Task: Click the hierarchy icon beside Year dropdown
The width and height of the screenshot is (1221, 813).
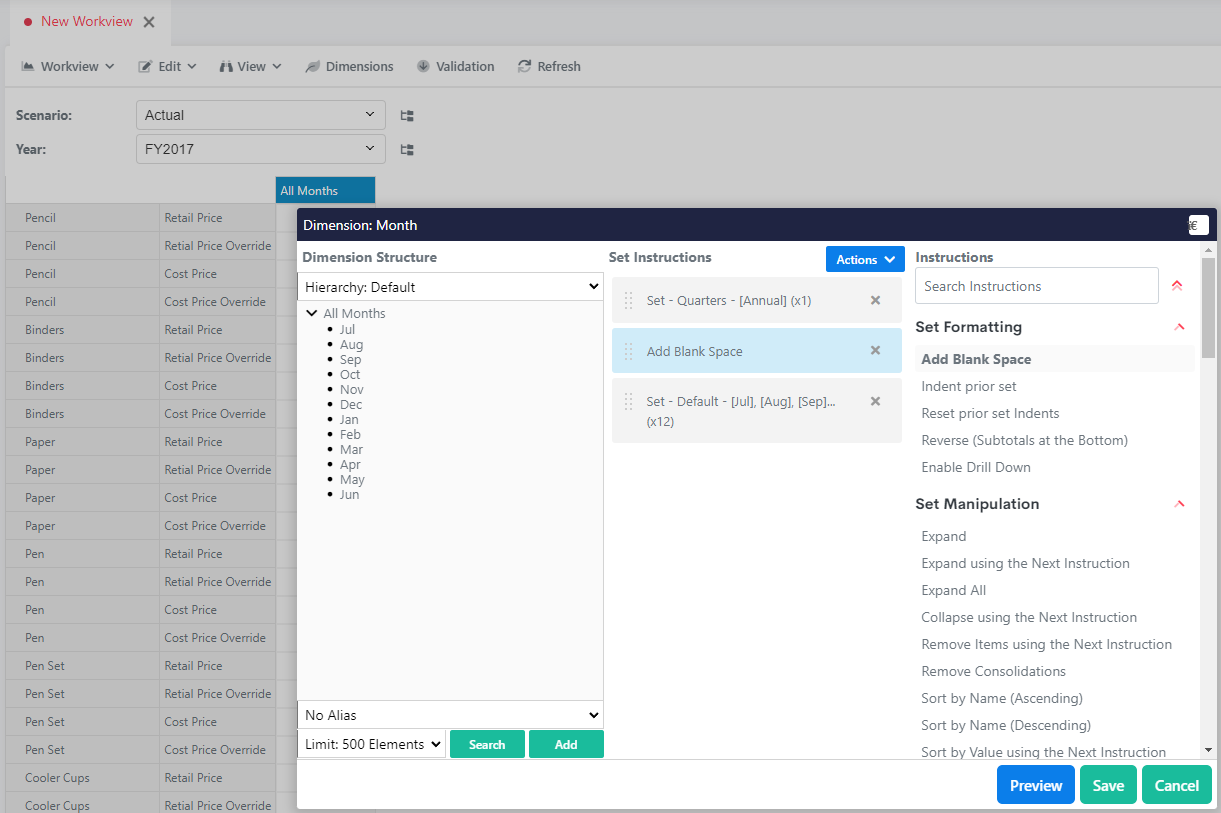Action: pyautogui.click(x=407, y=150)
